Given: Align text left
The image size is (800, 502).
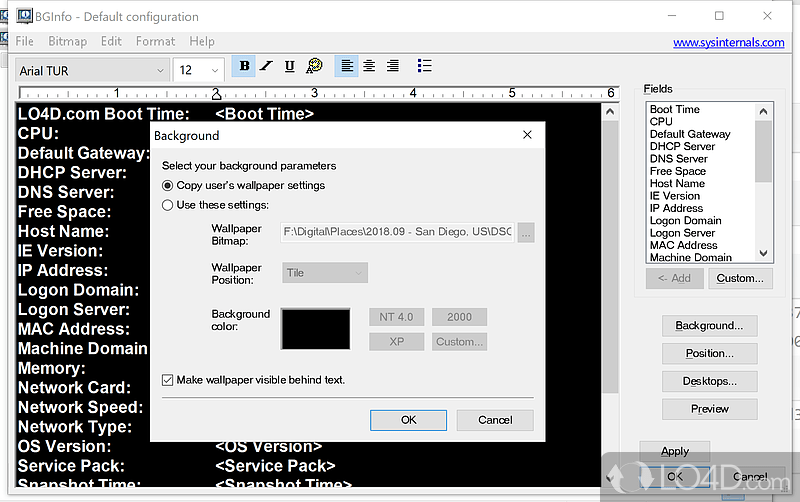Looking at the screenshot, I should pyautogui.click(x=346, y=66).
